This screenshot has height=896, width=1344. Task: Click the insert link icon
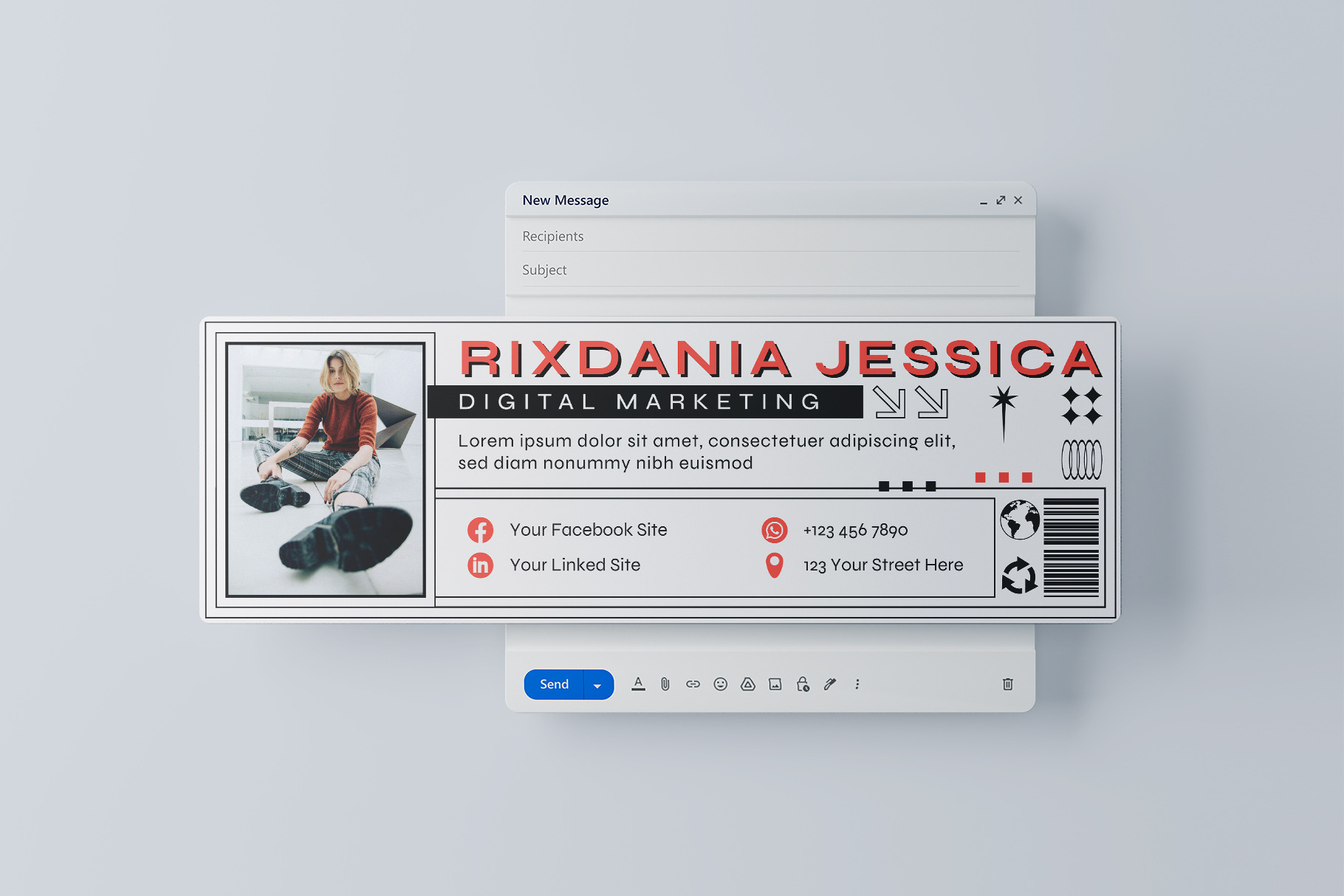(693, 684)
